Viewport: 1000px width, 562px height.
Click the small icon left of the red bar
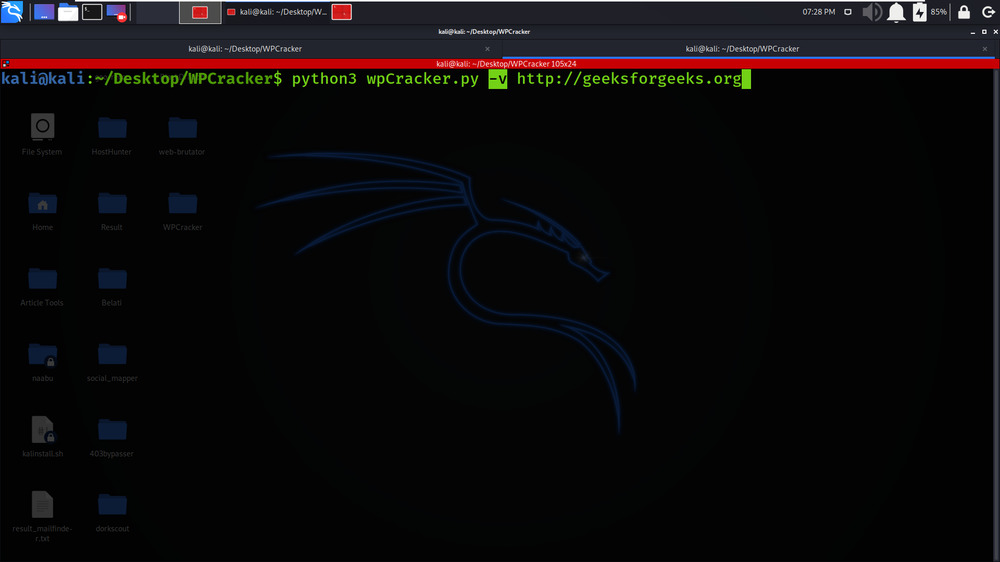pyautogui.click(x=6, y=64)
